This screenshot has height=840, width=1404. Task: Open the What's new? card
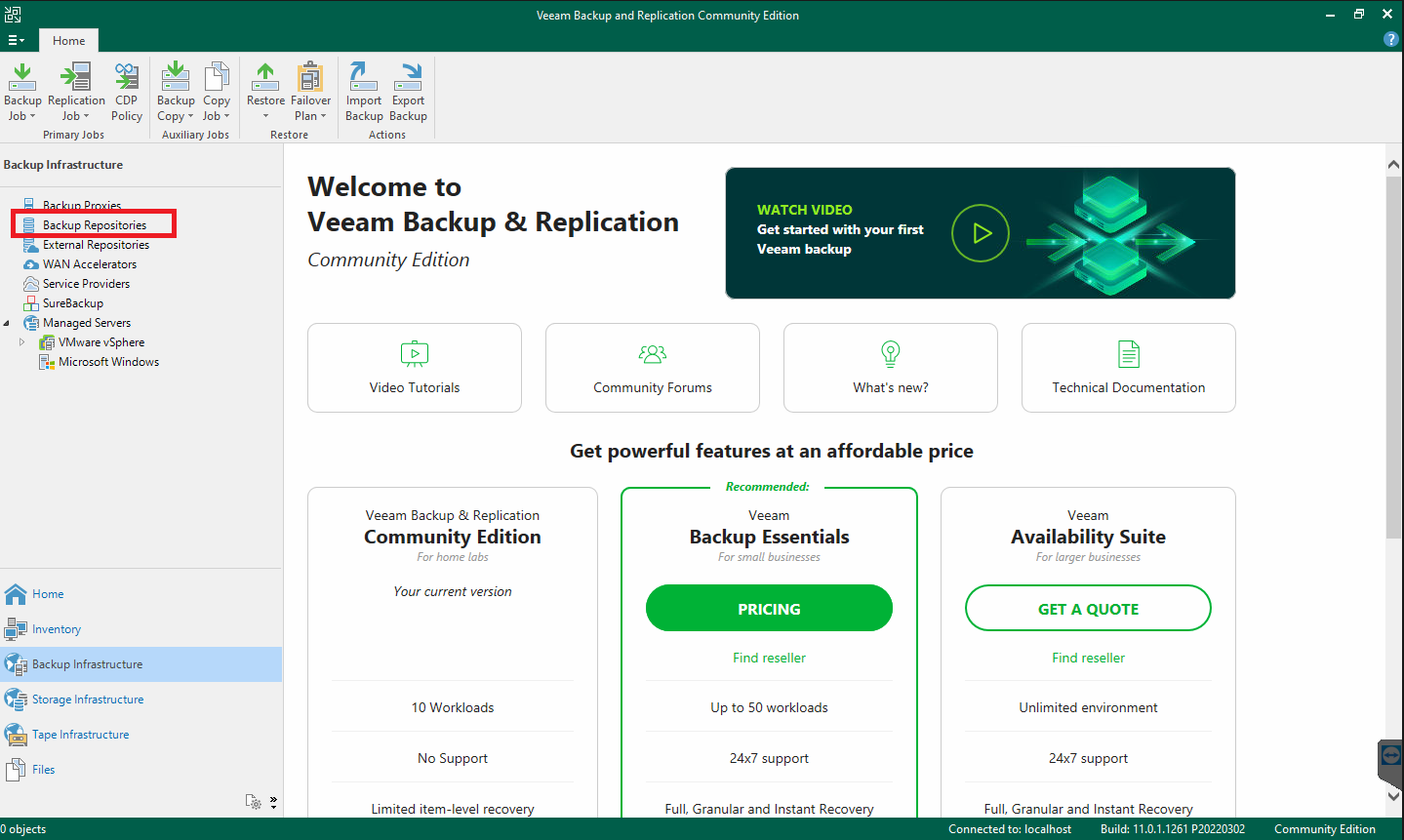tap(891, 368)
